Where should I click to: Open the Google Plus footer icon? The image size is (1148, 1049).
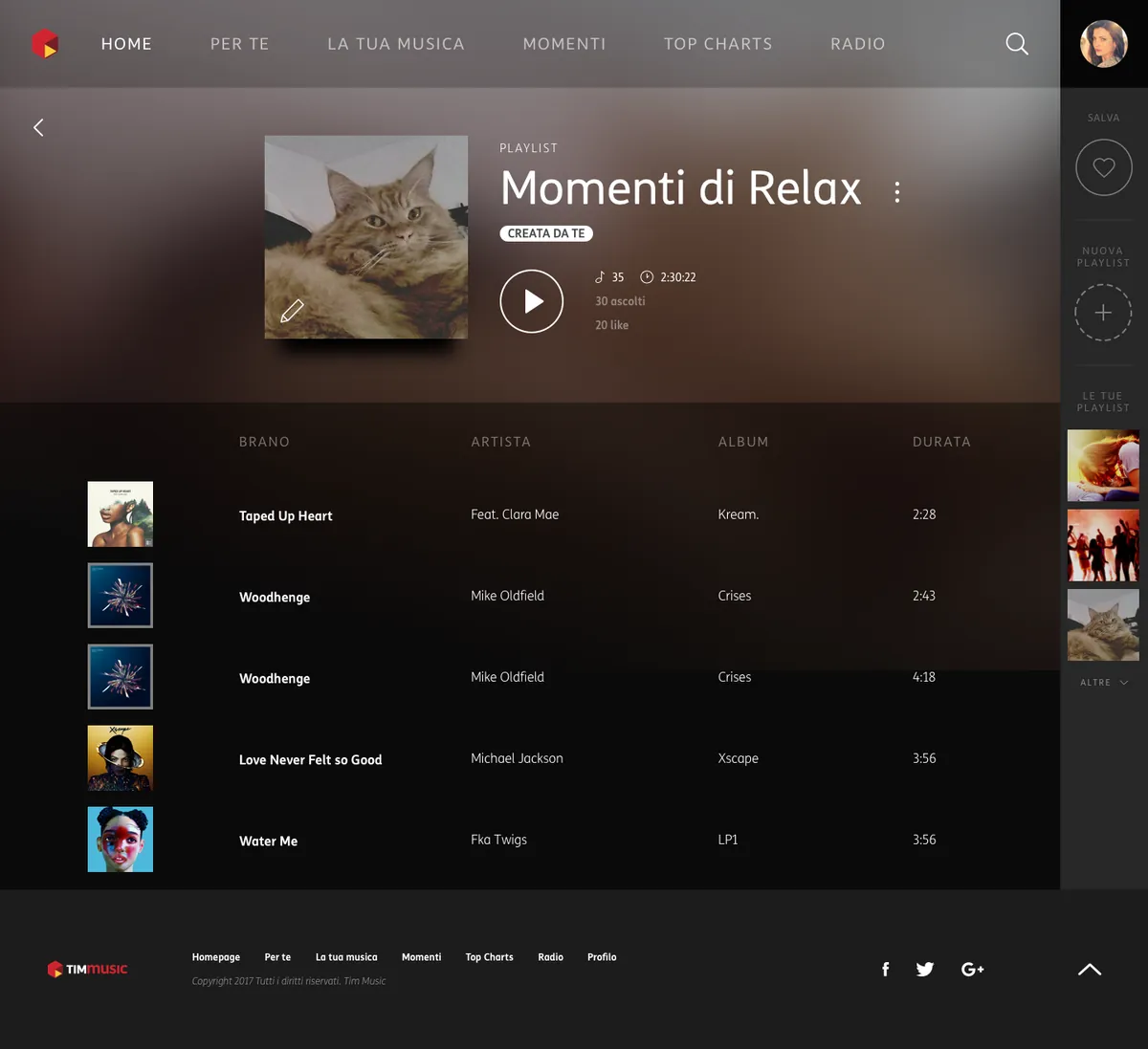pyautogui.click(x=972, y=970)
